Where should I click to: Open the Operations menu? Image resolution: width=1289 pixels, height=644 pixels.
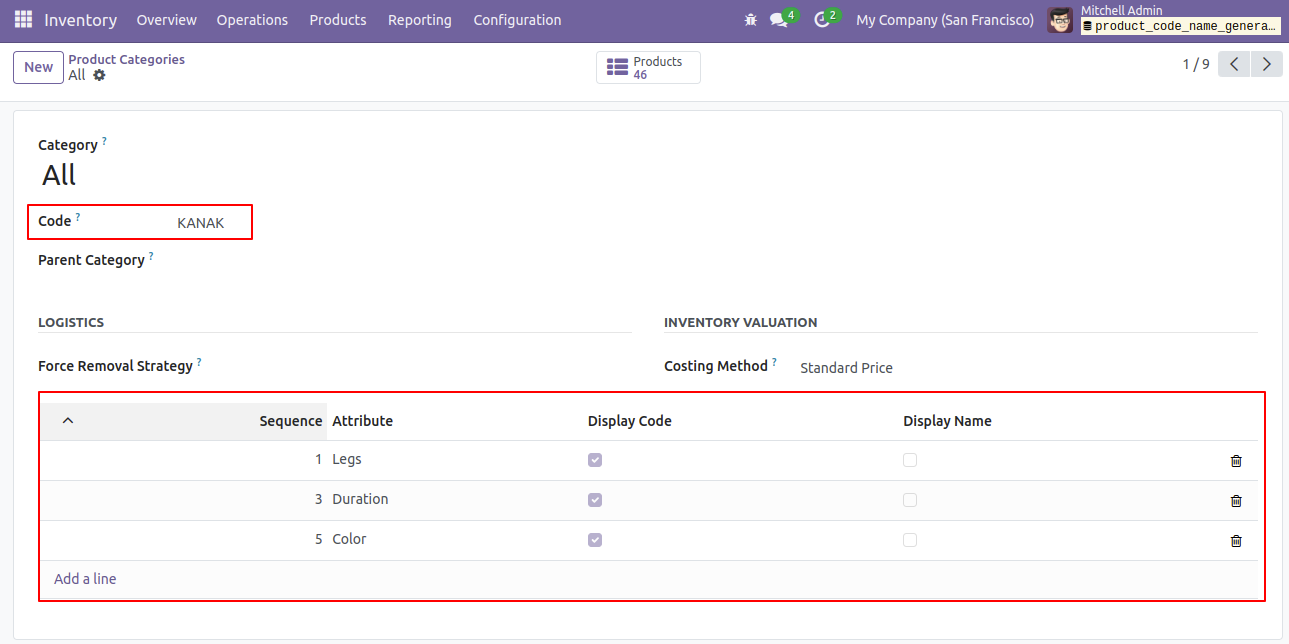tap(252, 20)
